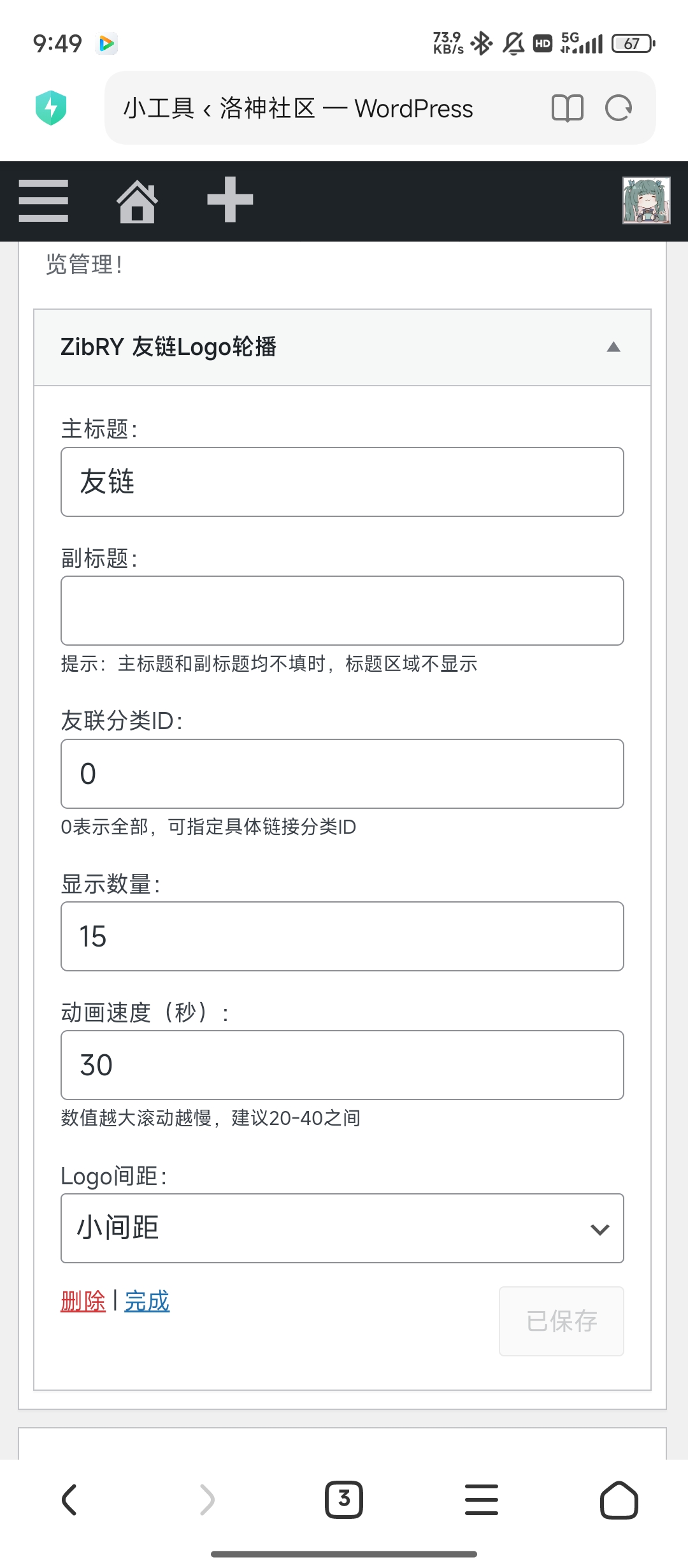Image resolution: width=688 pixels, height=1568 pixels.
Task: Click the 主标题 input containing 友链
Action: click(x=341, y=483)
